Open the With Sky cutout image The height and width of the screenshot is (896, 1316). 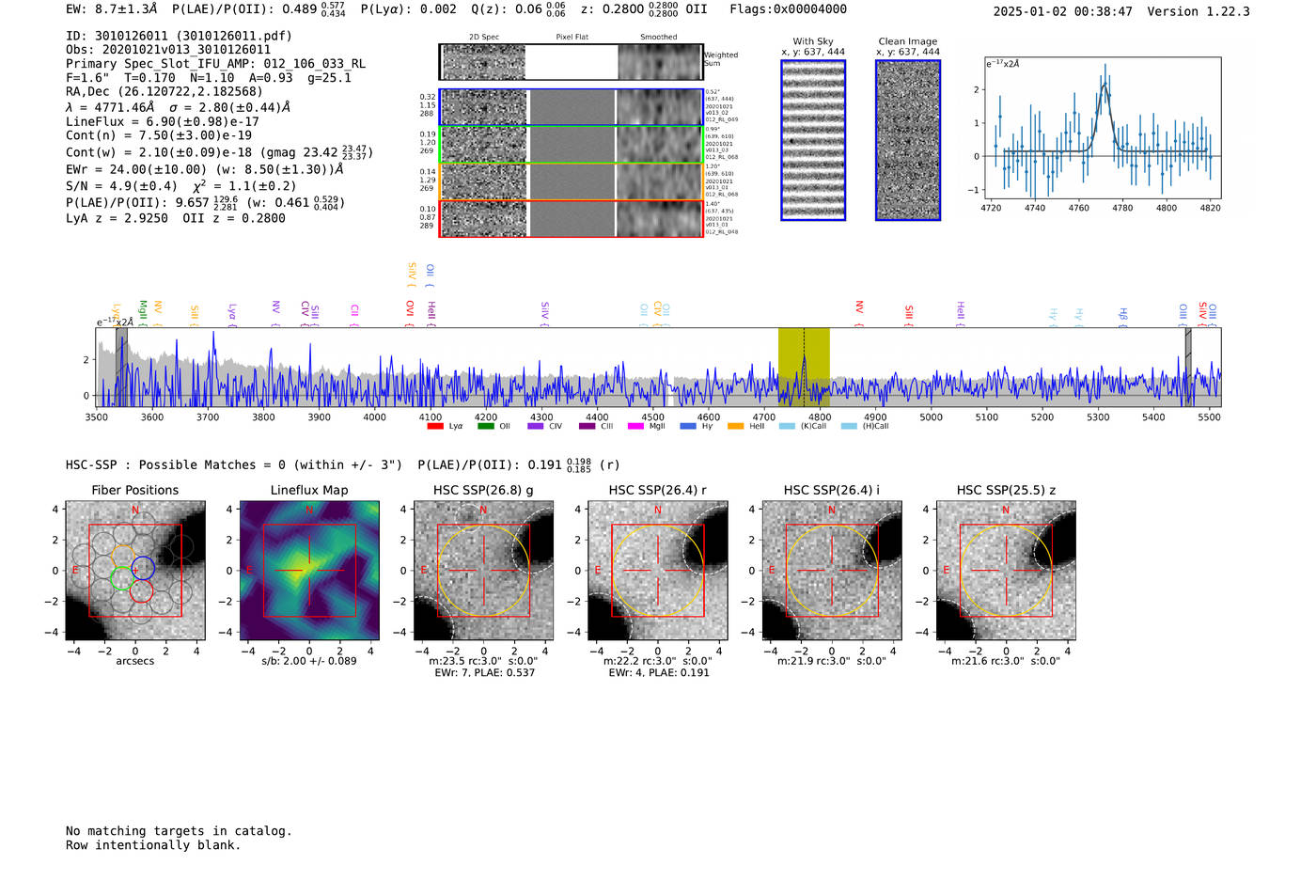click(813, 140)
